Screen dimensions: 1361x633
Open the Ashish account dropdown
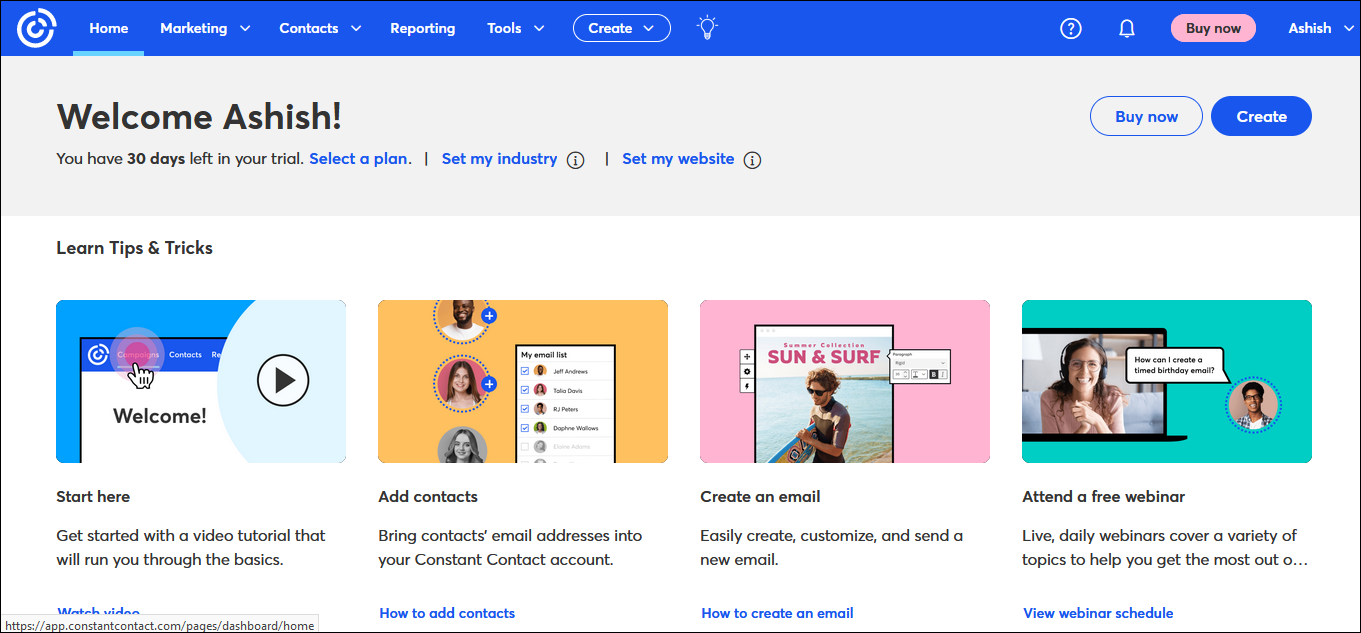[1319, 28]
